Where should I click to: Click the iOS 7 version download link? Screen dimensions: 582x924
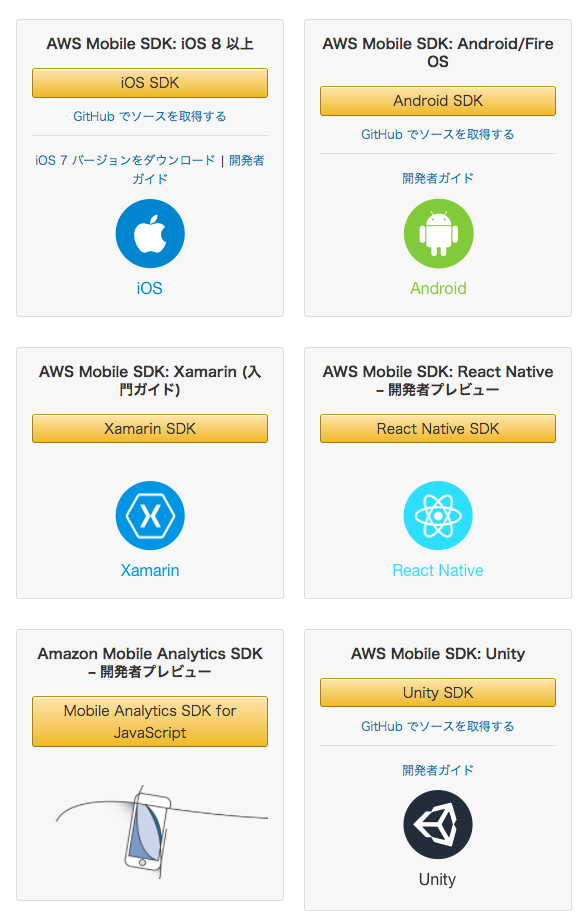[x=125, y=160]
